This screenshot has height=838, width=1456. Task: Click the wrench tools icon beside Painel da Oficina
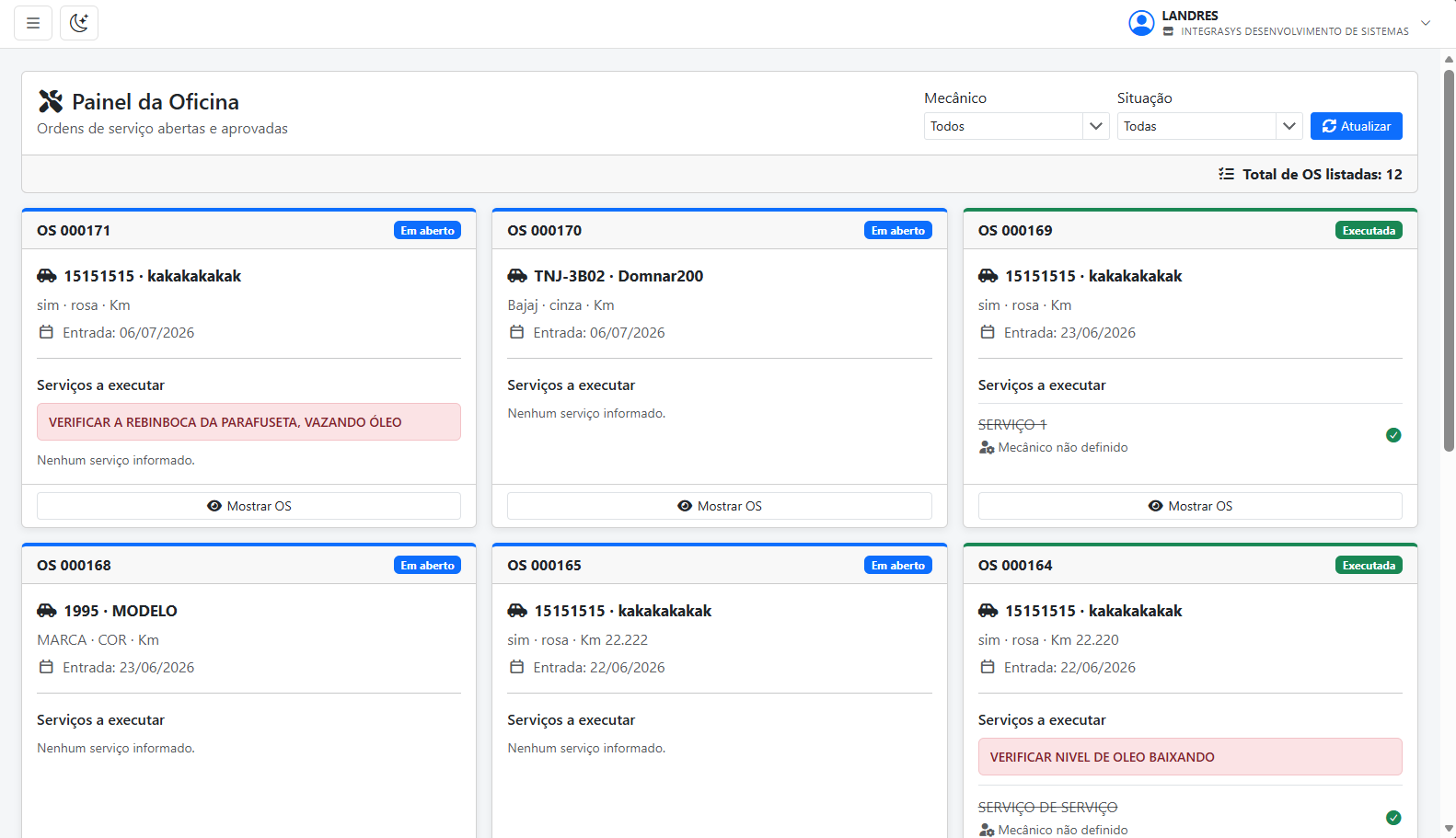pos(51,101)
